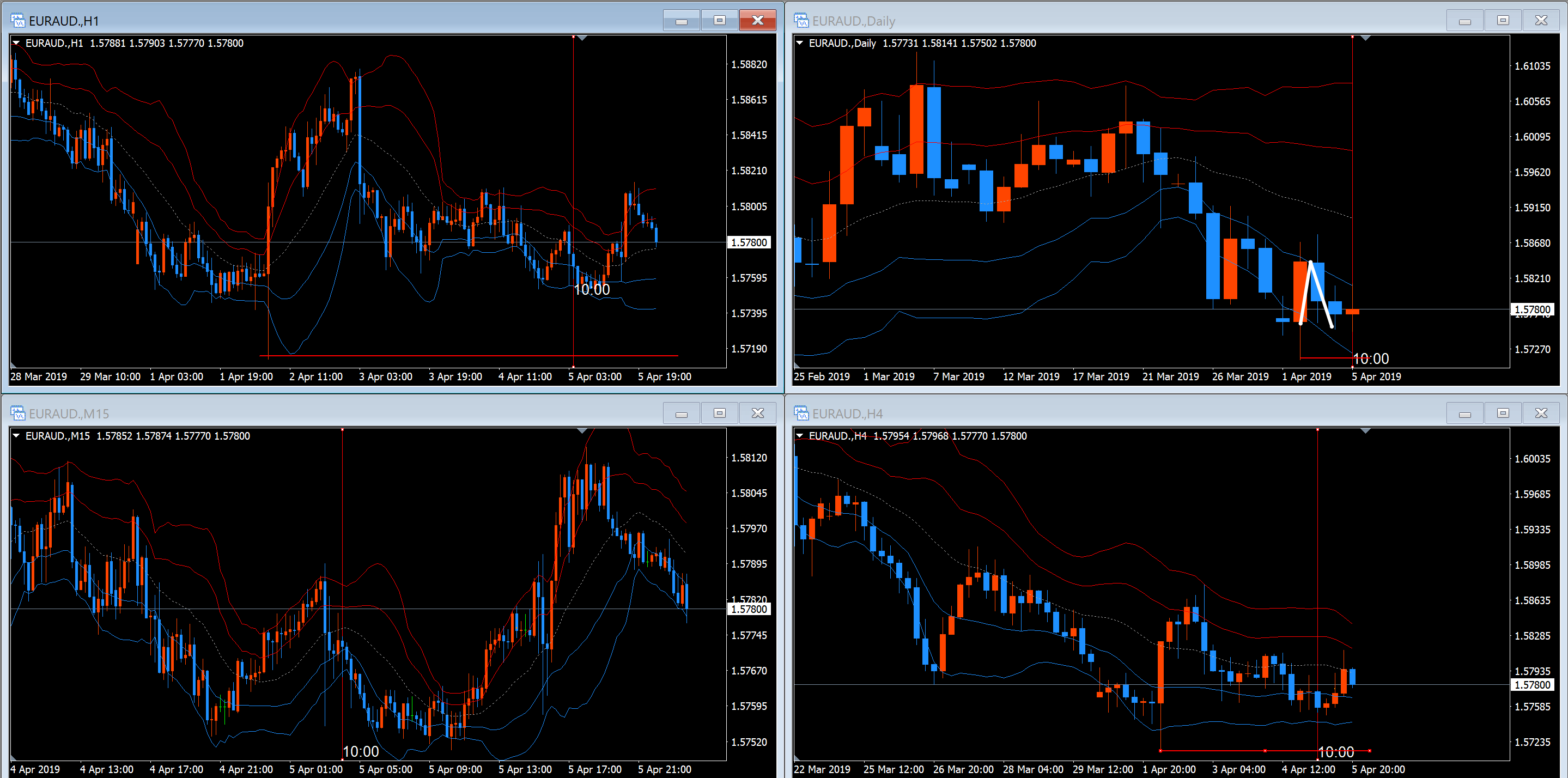This screenshot has width=1568, height=778.
Task: Expand the dropdown arrow beside EURAUD.,Daily label
Action: pyautogui.click(x=800, y=43)
